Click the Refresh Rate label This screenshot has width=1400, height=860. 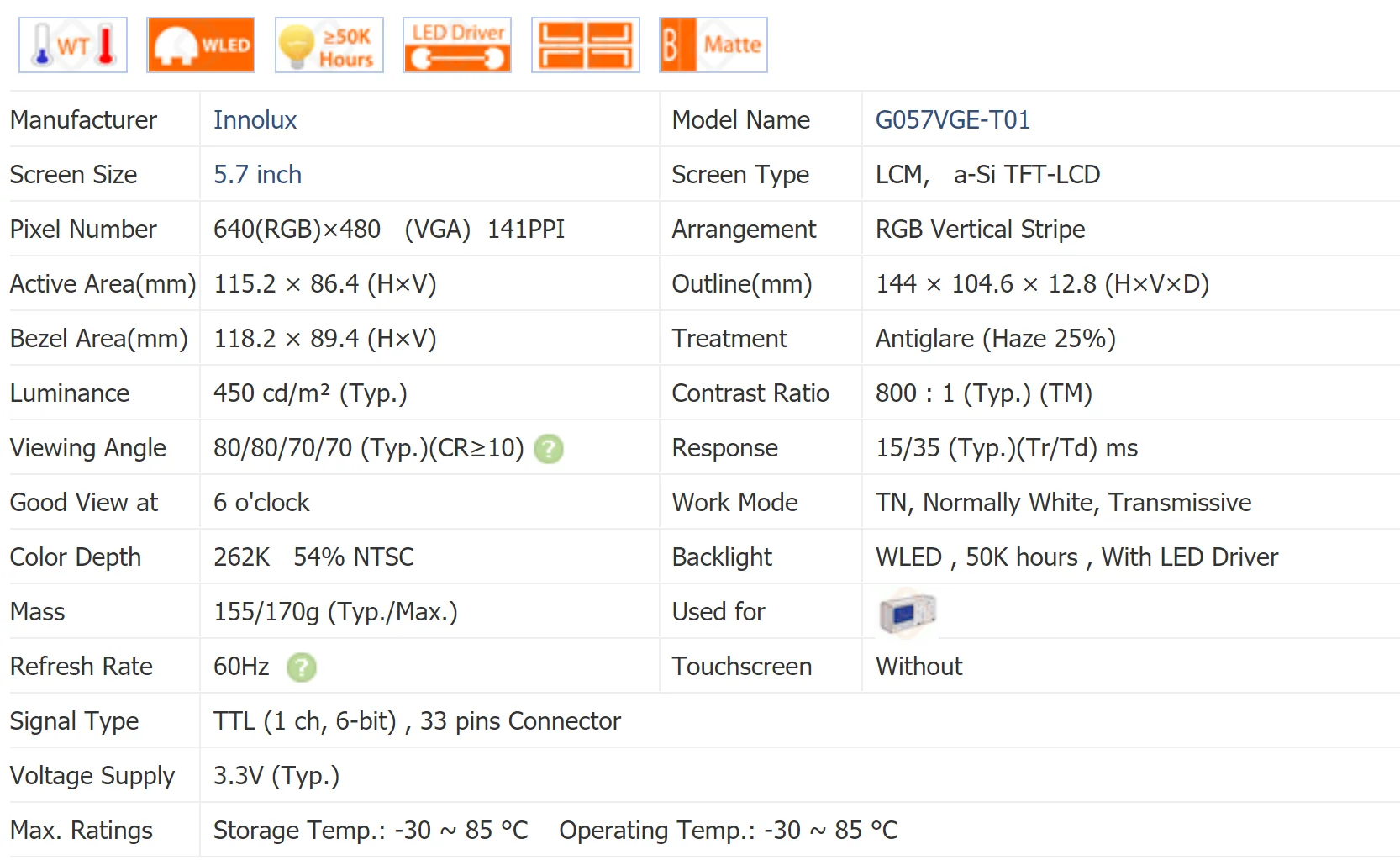pos(82,667)
